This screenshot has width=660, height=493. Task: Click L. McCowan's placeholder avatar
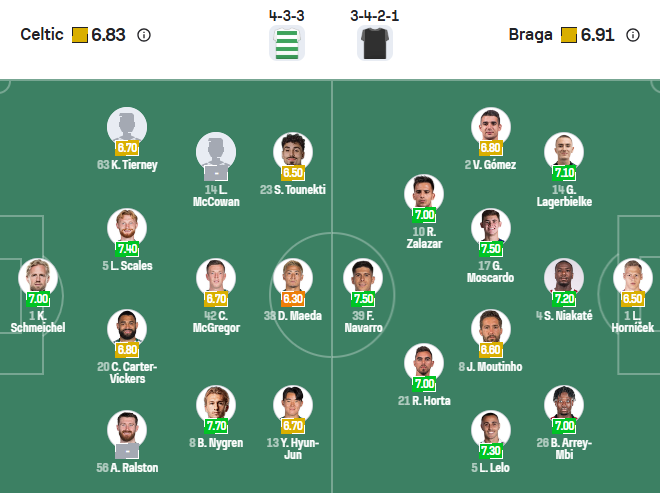click(x=215, y=151)
